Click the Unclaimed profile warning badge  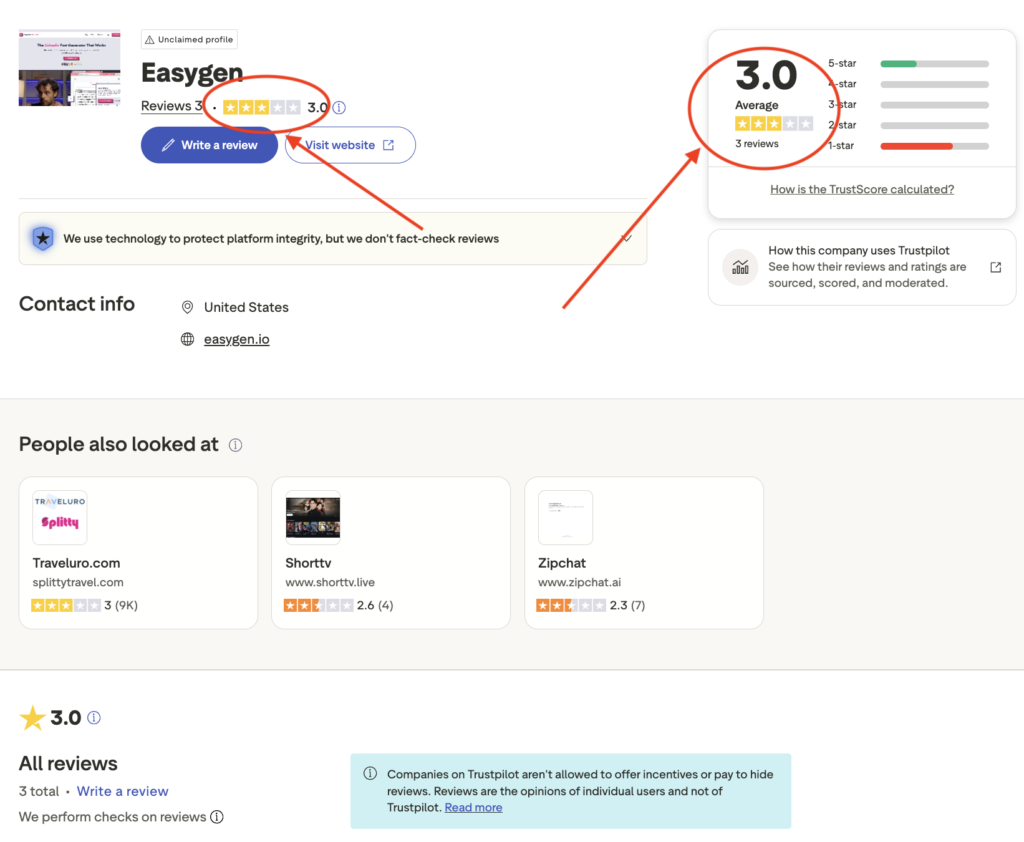(x=189, y=39)
